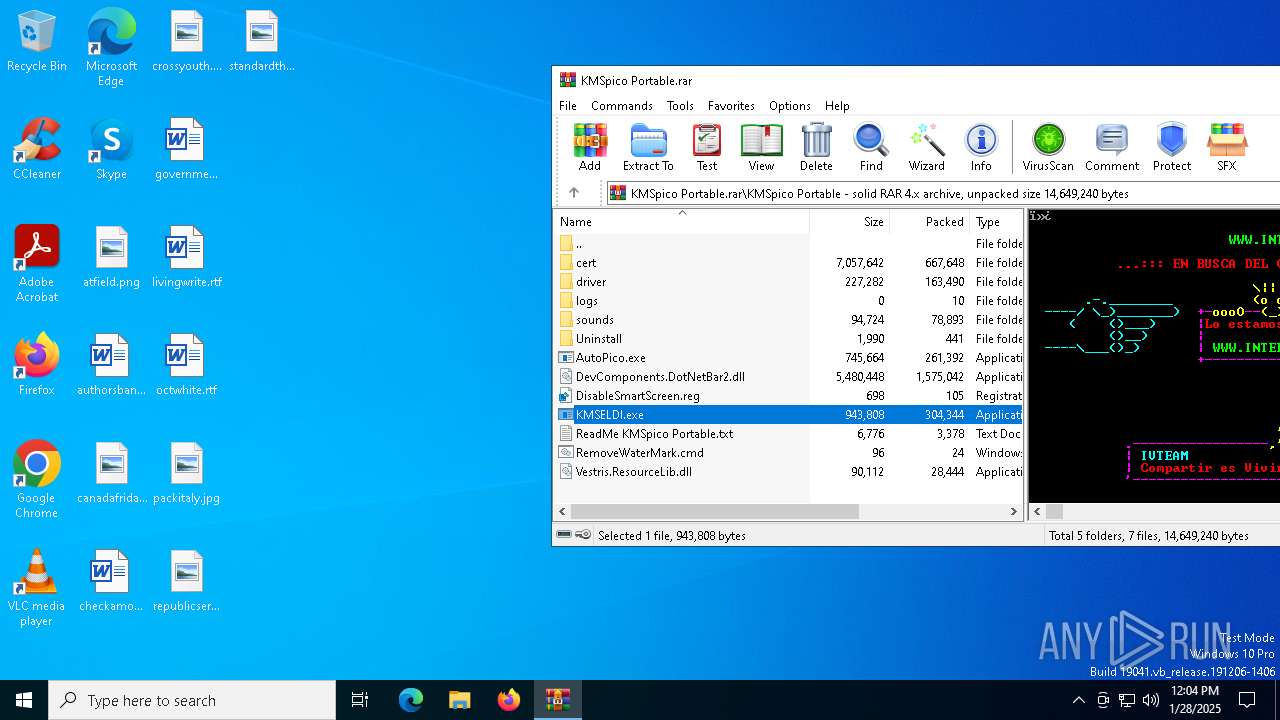The width and height of the screenshot is (1280, 720).
Task: Open the Options menu
Action: (790, 105)
